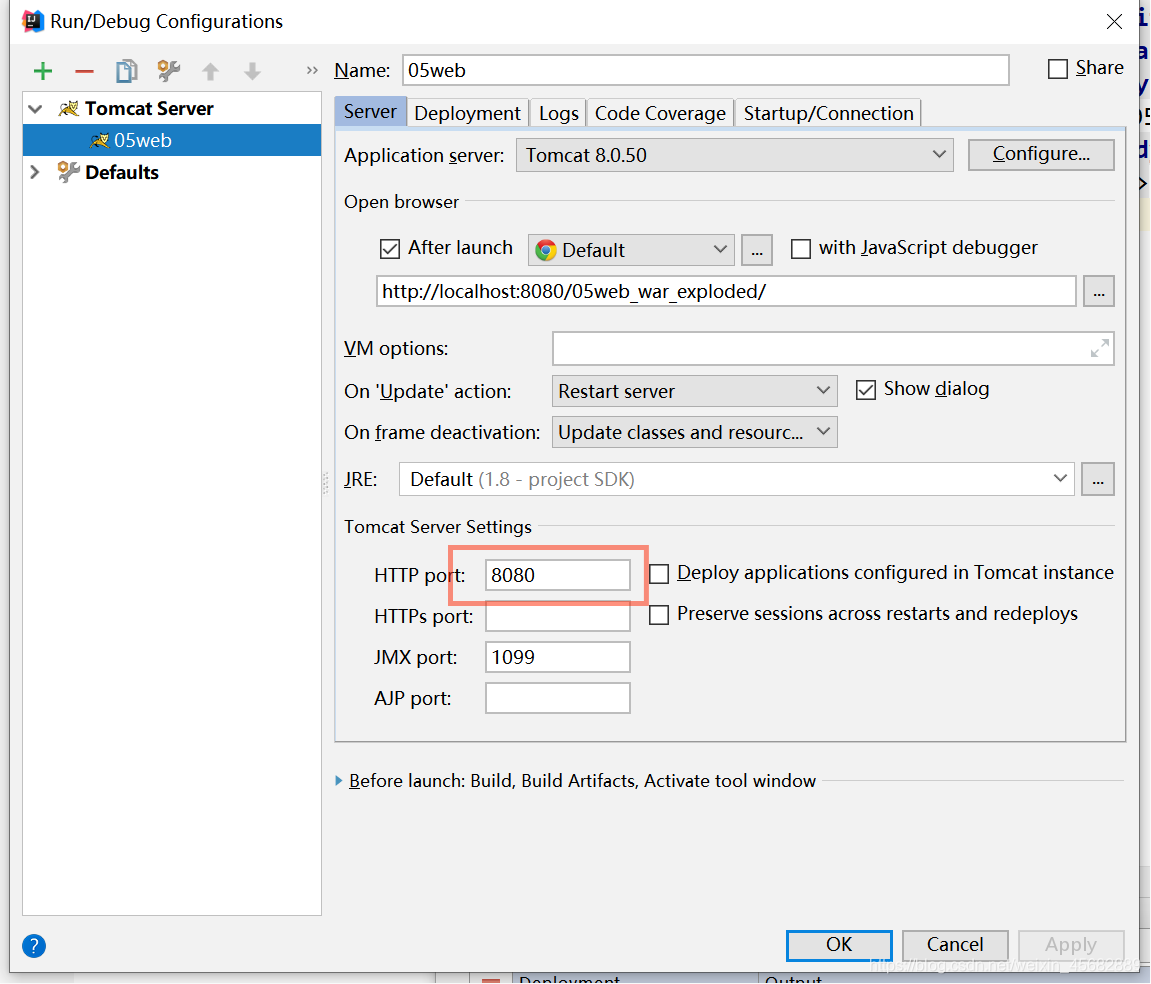Copy the selected configuration

click(126, 70)
